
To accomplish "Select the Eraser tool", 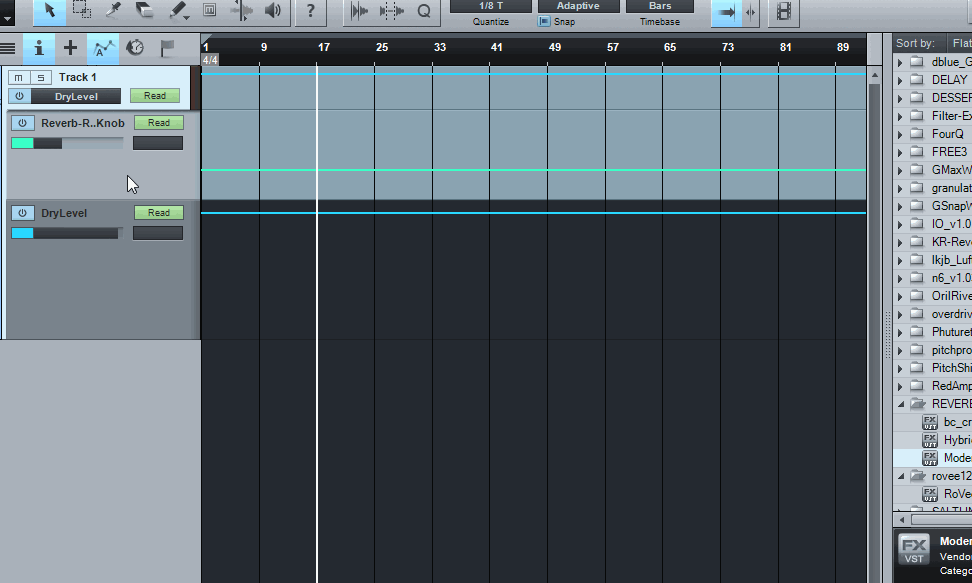I will coord(146,11).
